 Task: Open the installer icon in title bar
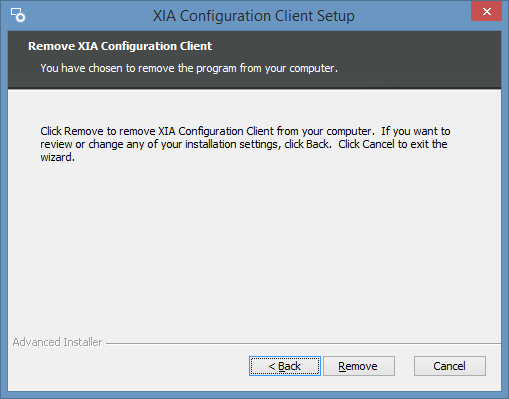tap(18, 15)
